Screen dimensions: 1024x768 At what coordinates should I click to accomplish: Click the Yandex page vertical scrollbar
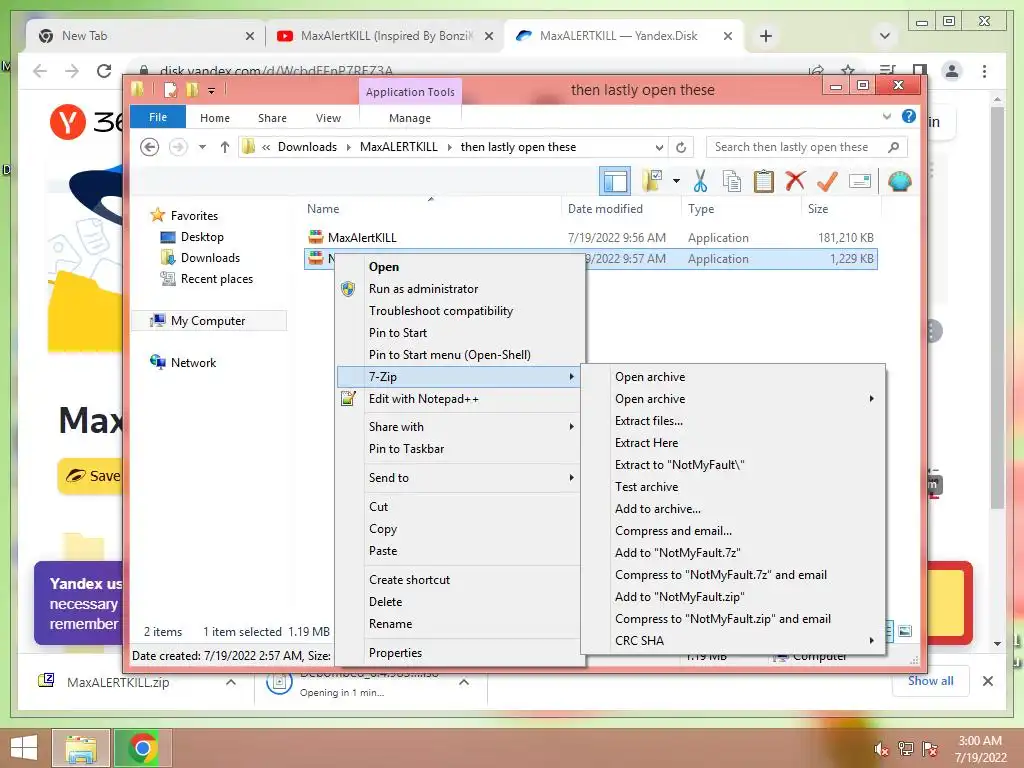point(997,307)
